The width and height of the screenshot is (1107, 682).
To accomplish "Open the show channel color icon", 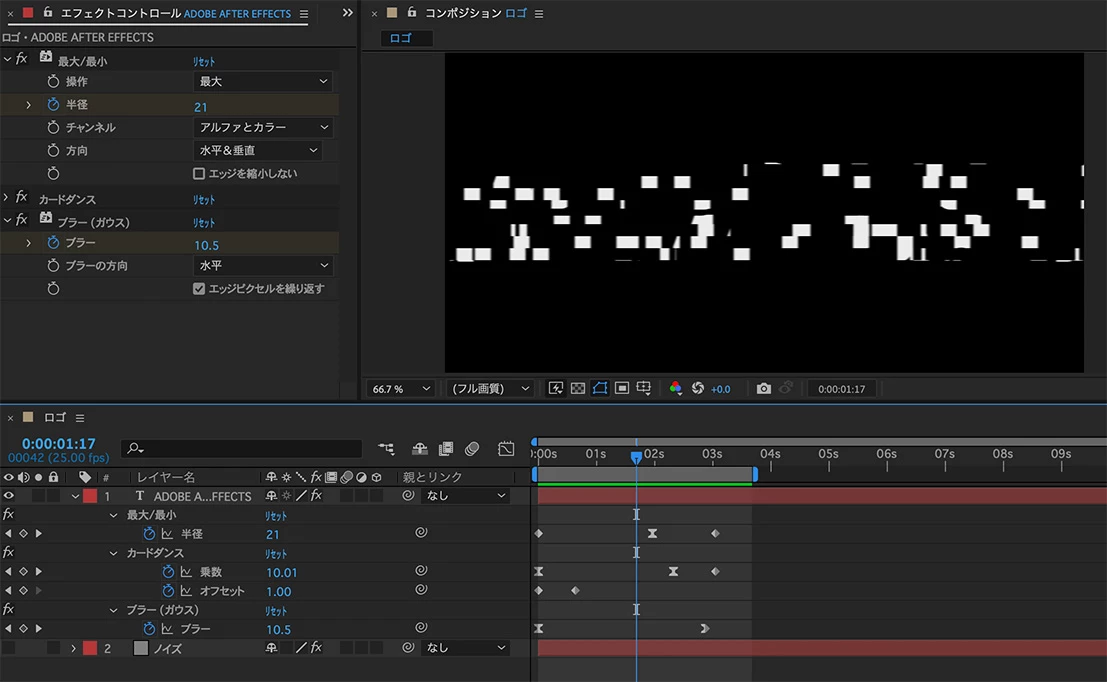I will (x=676, y=388).
